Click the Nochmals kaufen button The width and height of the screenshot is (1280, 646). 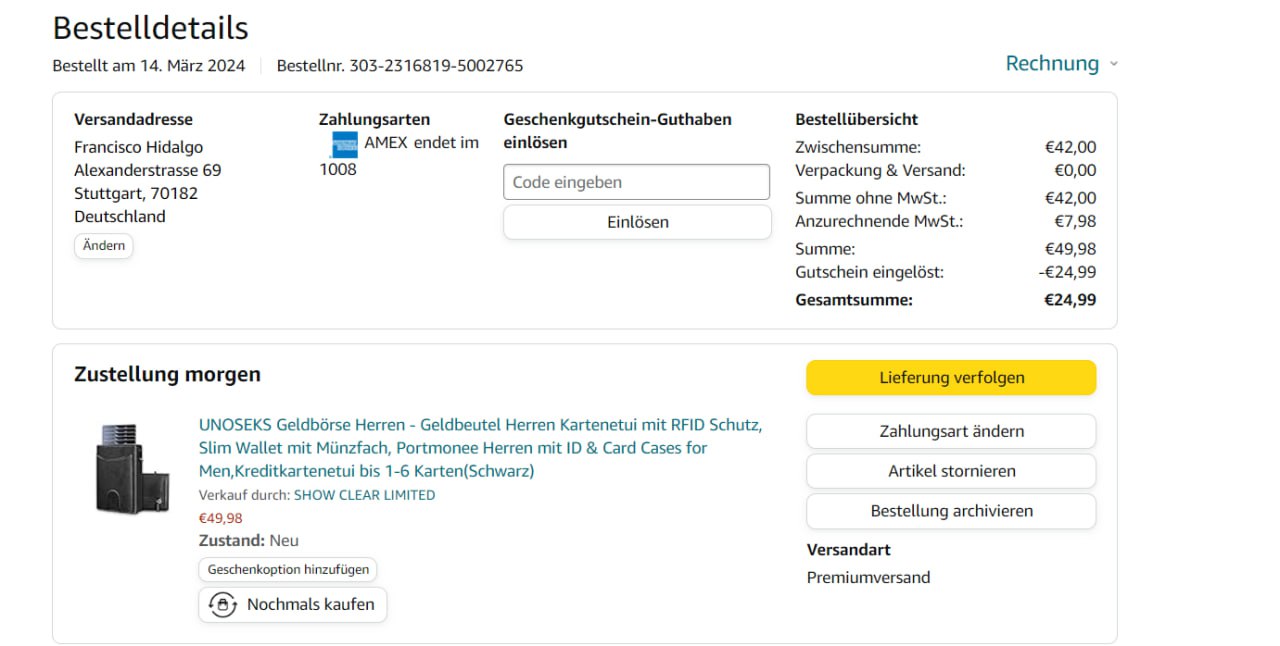pos(293,604)
